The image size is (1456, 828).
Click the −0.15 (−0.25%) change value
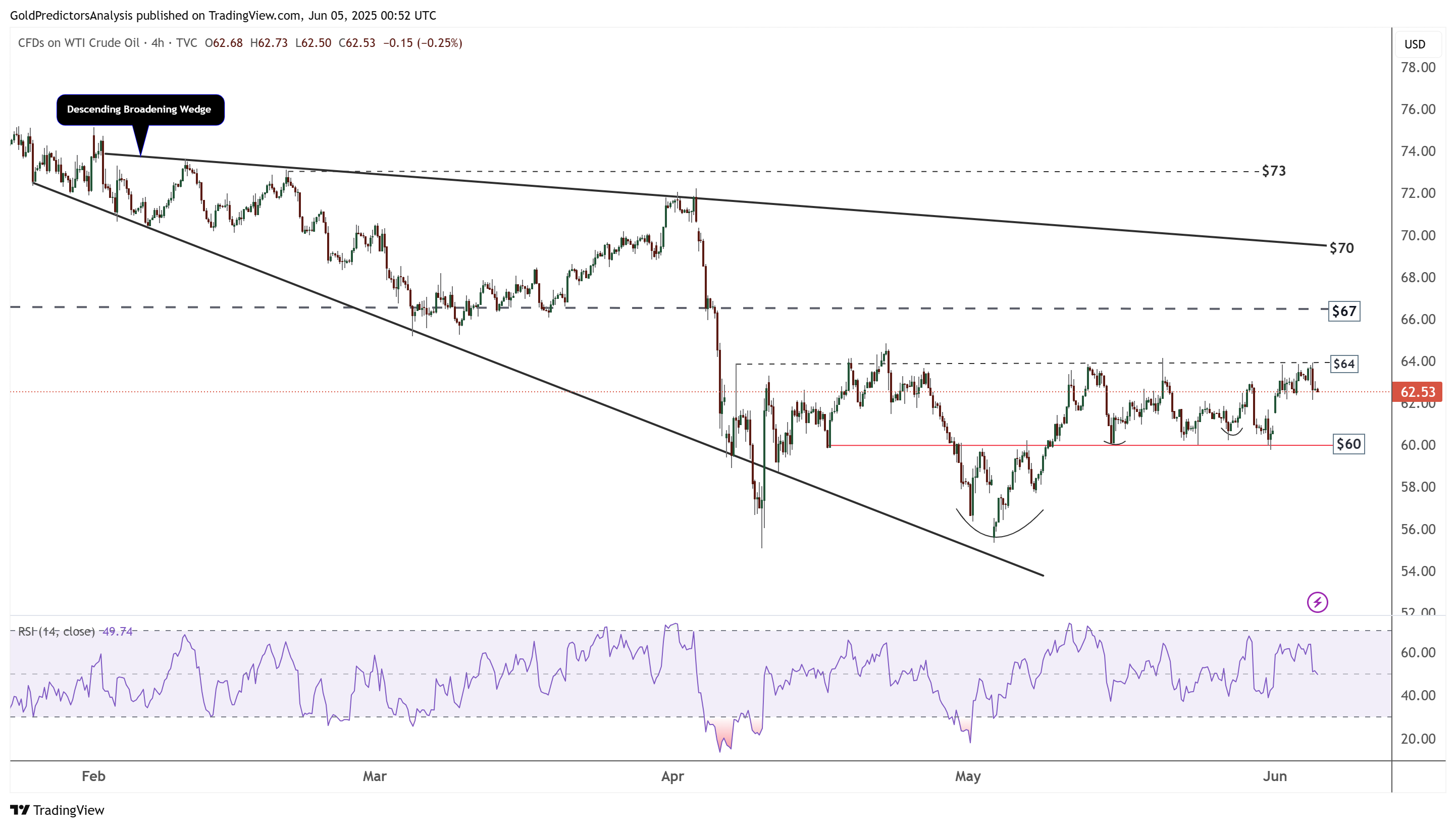(x=423, y=43)
